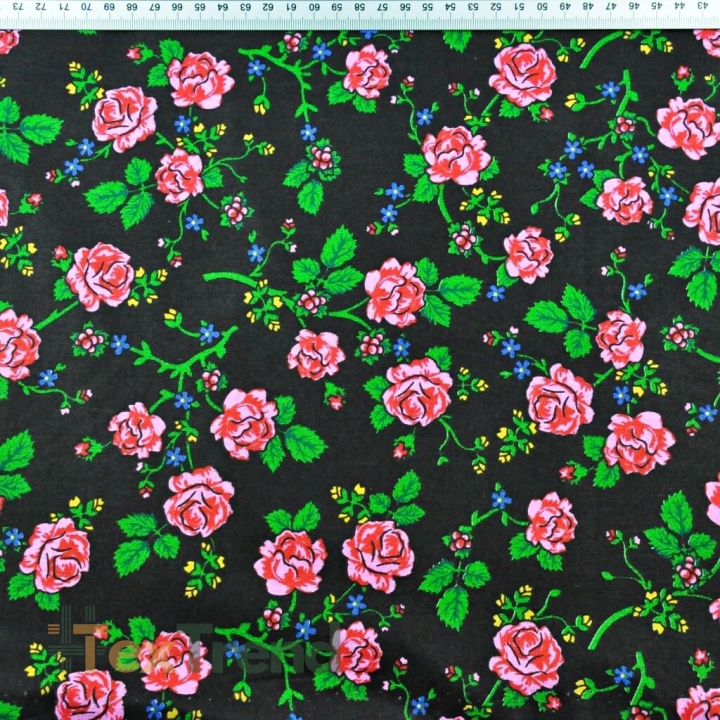Click the number 54 on the ruler
This screenshot has width=720, height=720.
pyautogui.click(x=451, y=7)
